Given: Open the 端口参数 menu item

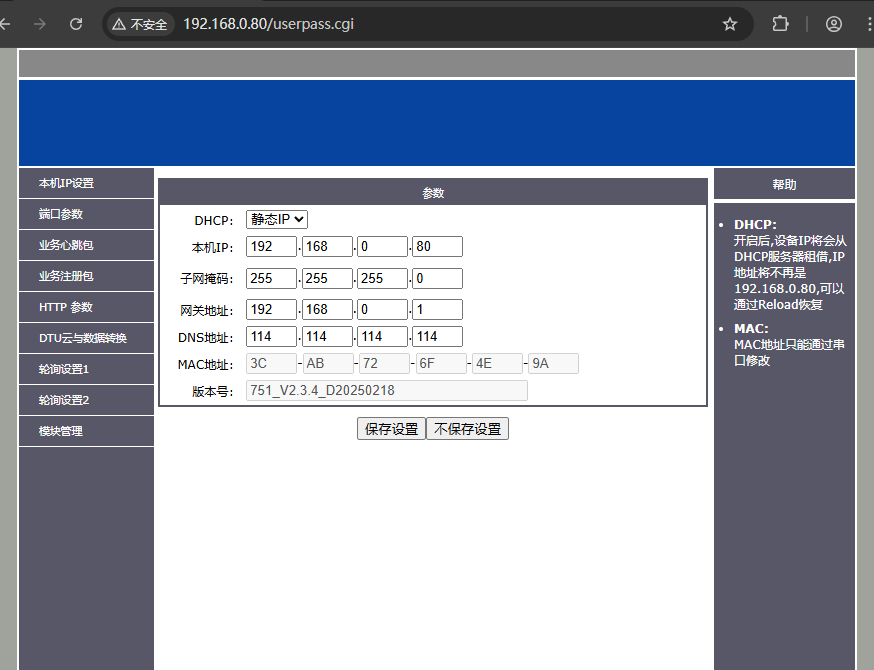Looking at the screenshot, I should 86,214.
